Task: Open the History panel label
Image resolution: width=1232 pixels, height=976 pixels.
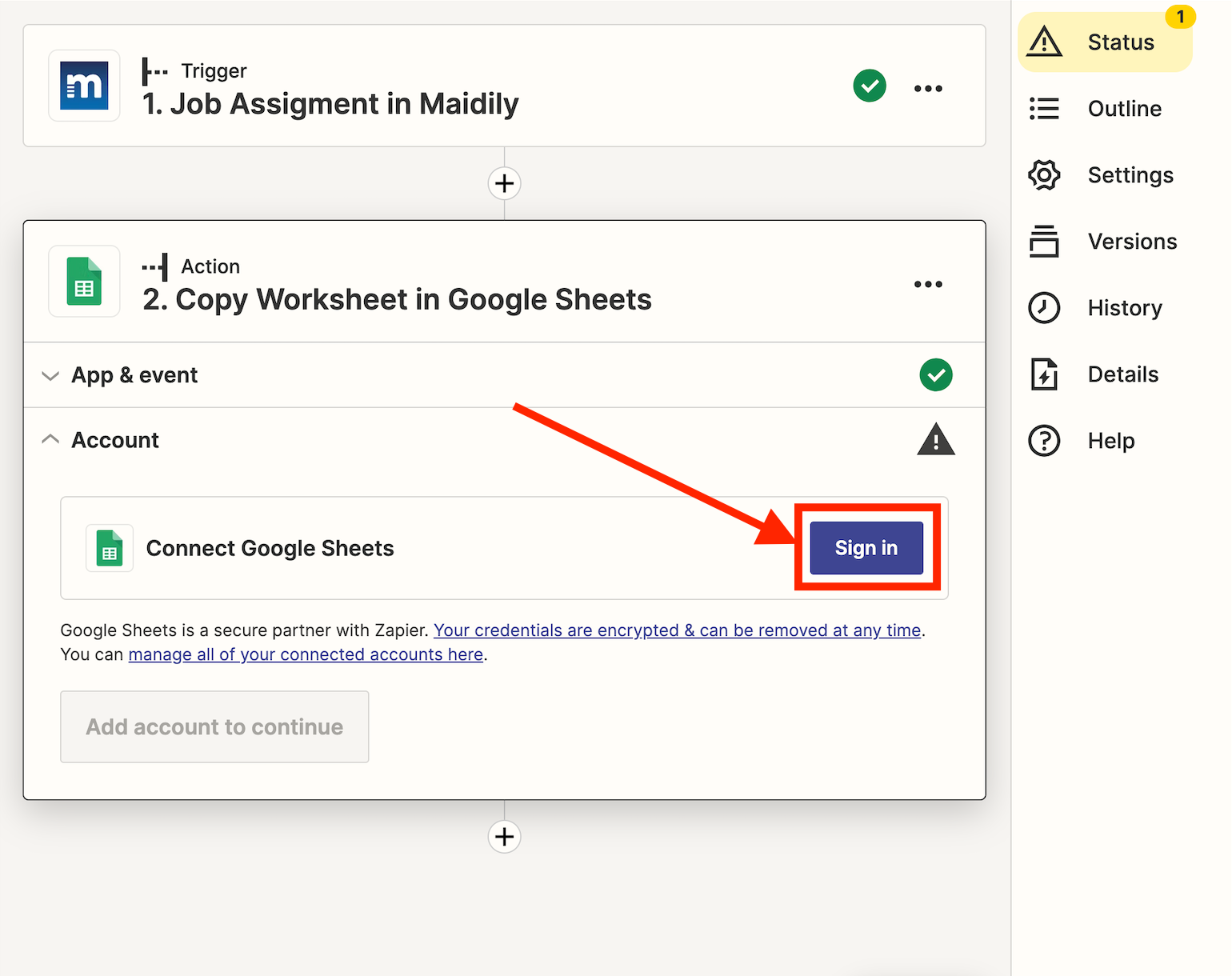Action: pyautogui.click(x=1125, y=308)
